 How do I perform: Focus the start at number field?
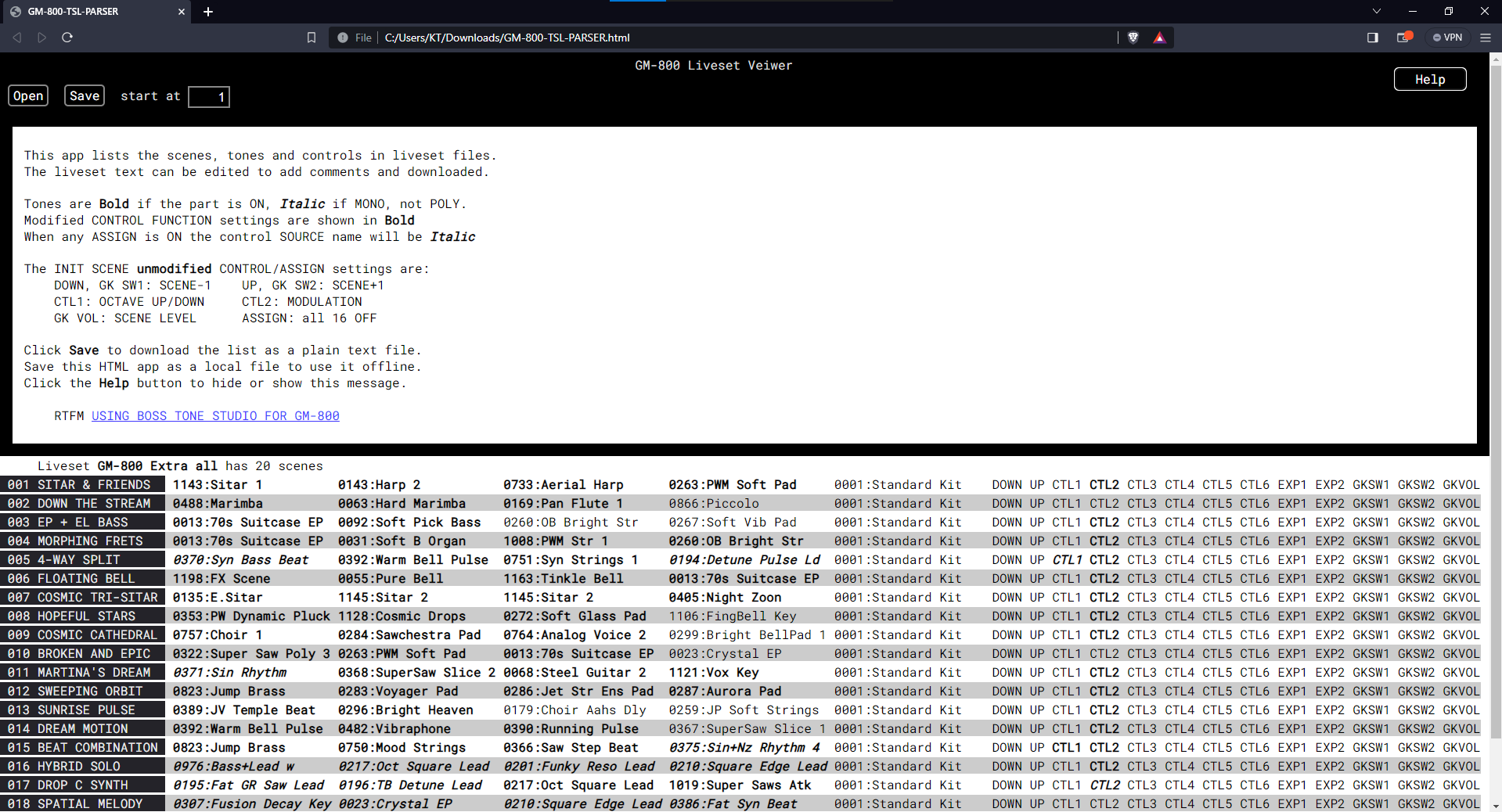(209, 97)
